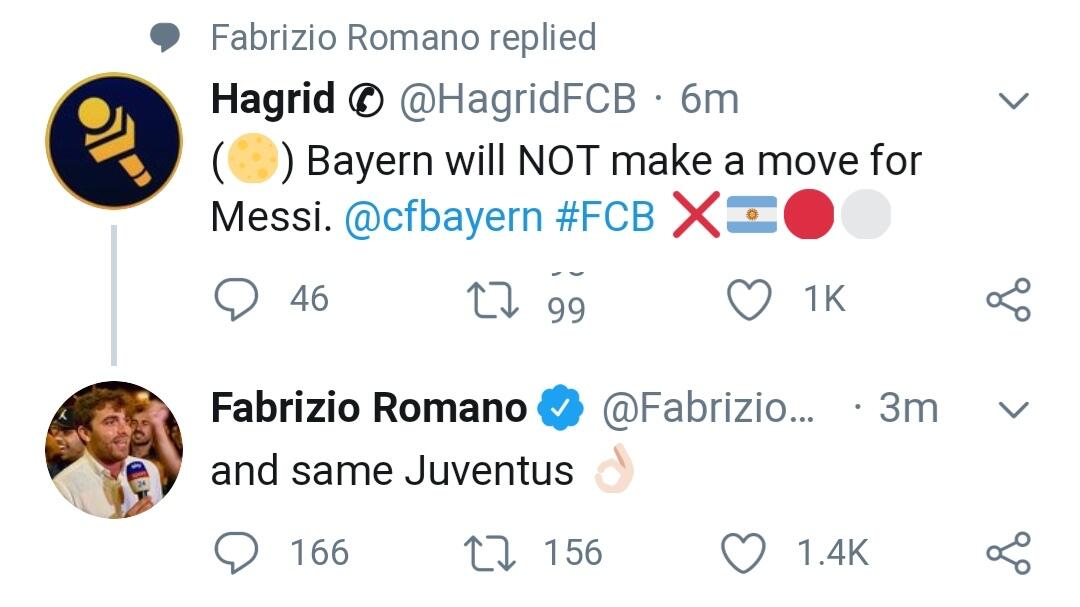Open Hagrid's profile picture
Viewport: 1080px width, 607px height.
point(114,141)
